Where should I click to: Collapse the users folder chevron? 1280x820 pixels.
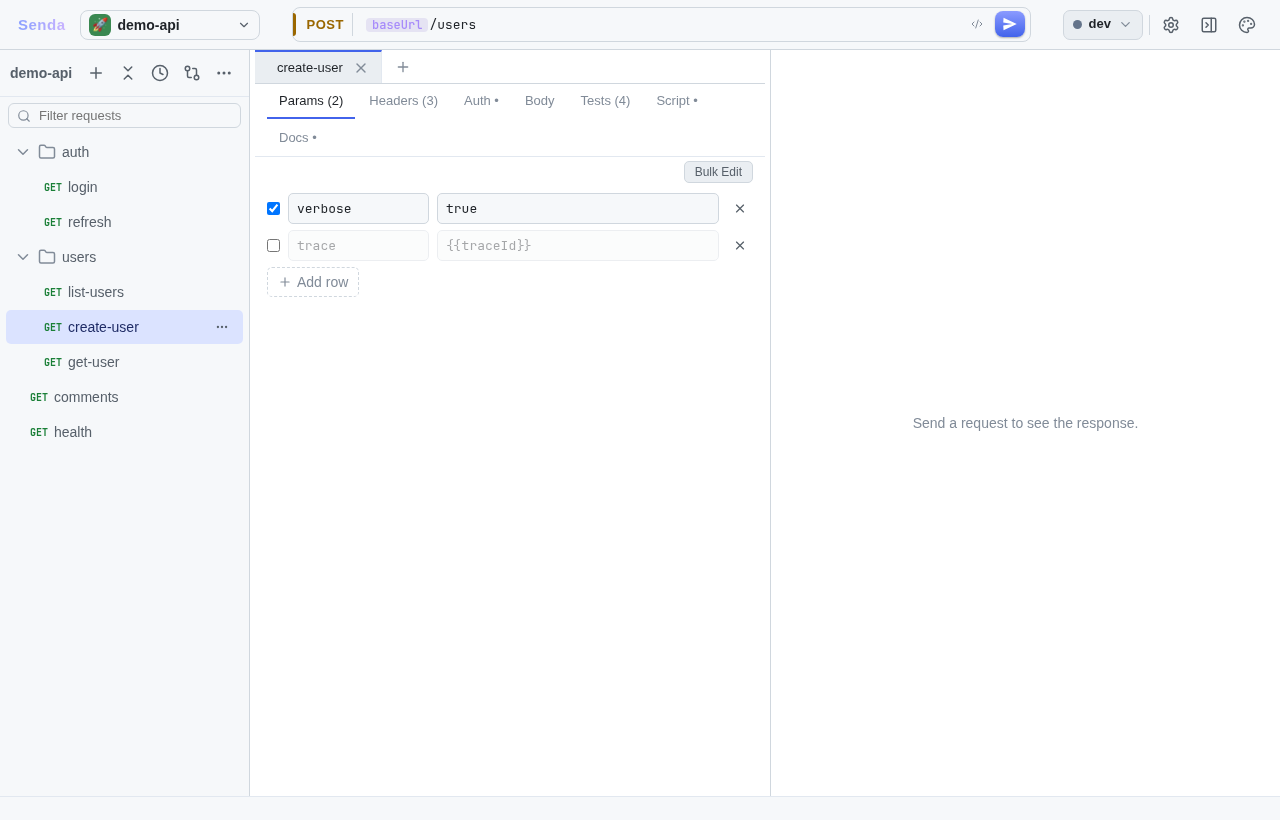coord(23,257)
